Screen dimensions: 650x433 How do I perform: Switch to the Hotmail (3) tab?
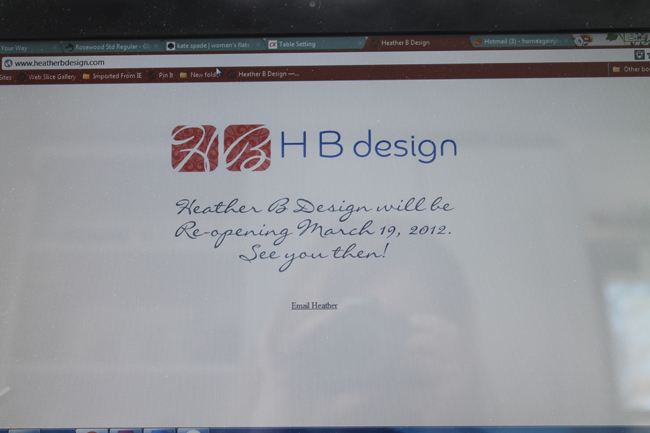pos(521,41)
